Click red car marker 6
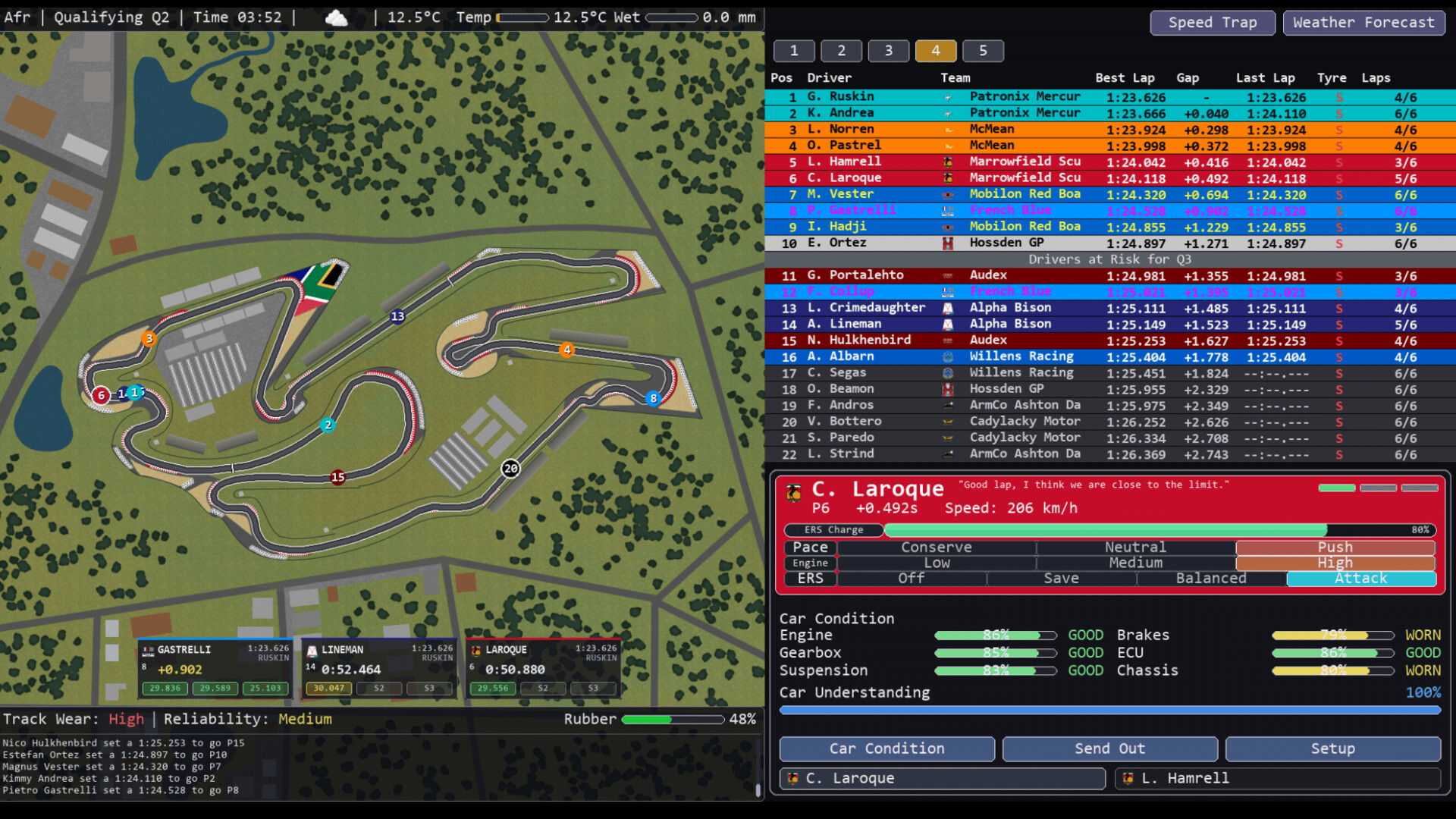This screenshot has height=819, width=1456. (101, 395)
